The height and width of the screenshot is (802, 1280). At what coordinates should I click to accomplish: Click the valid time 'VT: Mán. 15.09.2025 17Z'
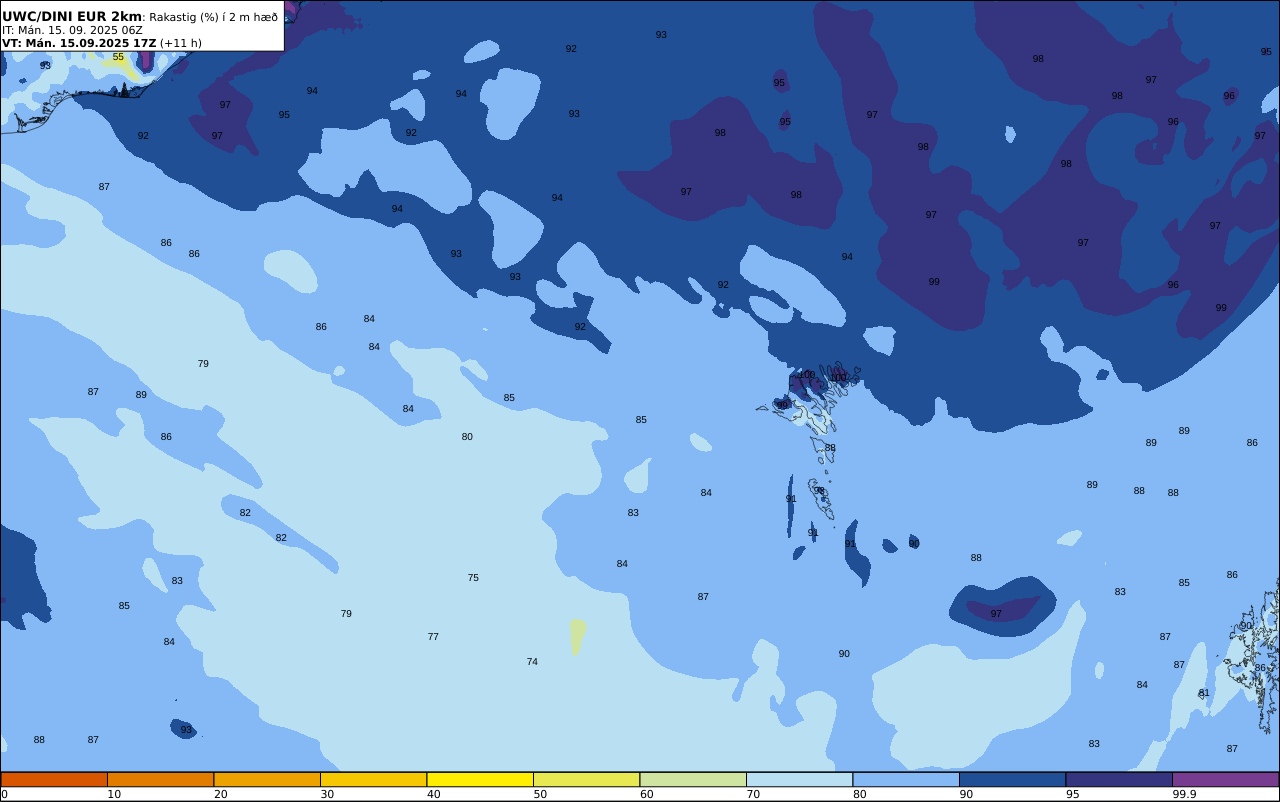(79, 43)
